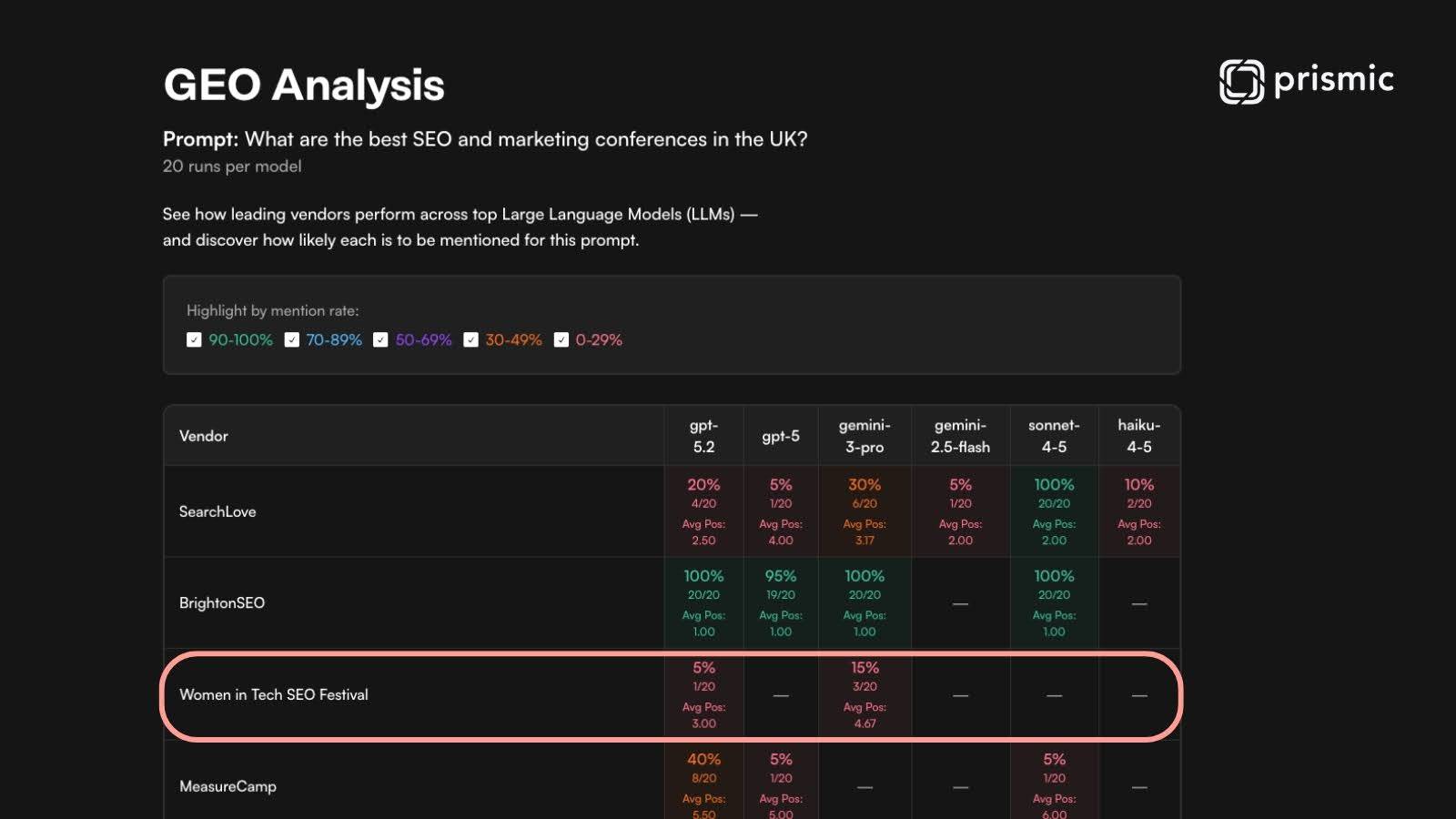
Task: Uncheck the 50-69% filter
Action: pos(380,339)
